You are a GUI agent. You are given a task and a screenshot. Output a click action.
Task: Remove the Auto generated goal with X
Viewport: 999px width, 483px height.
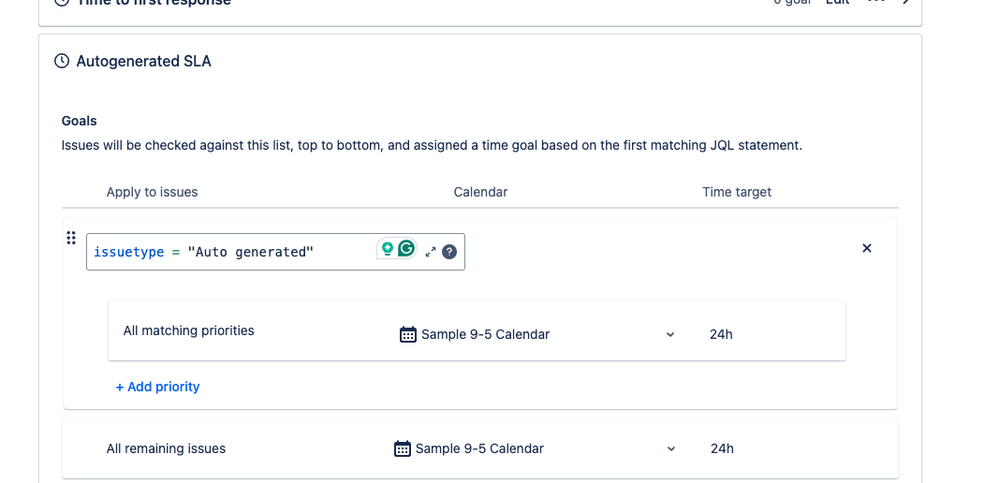point(866,248)
